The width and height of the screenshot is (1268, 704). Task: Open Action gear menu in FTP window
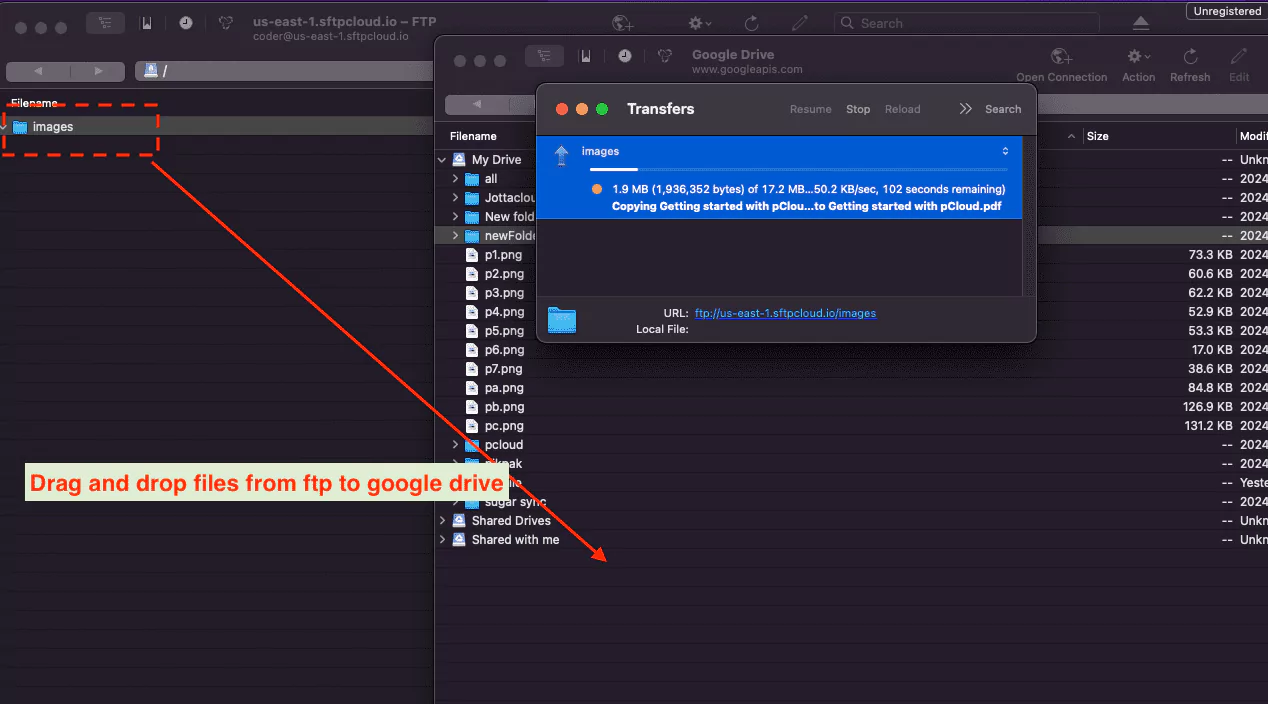pyautogui.click(x=700, y=23)
